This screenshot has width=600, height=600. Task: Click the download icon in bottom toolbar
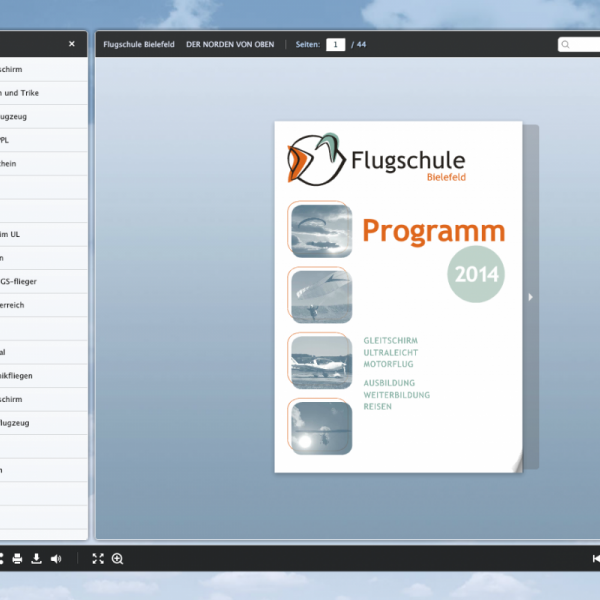[x=36, y=559]
